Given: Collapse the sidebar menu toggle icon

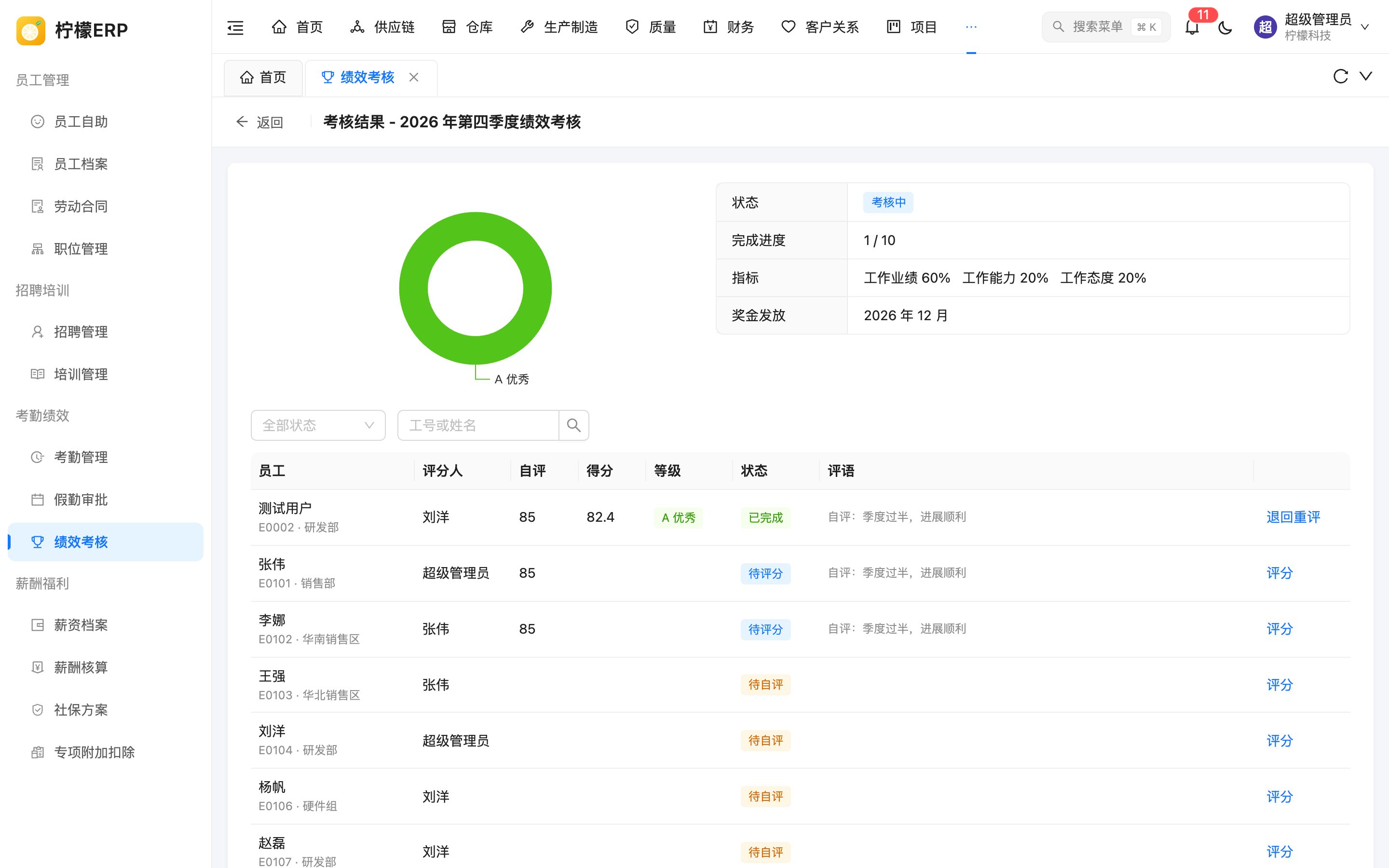Looking at the screenshot, I should tap(235, 27).
